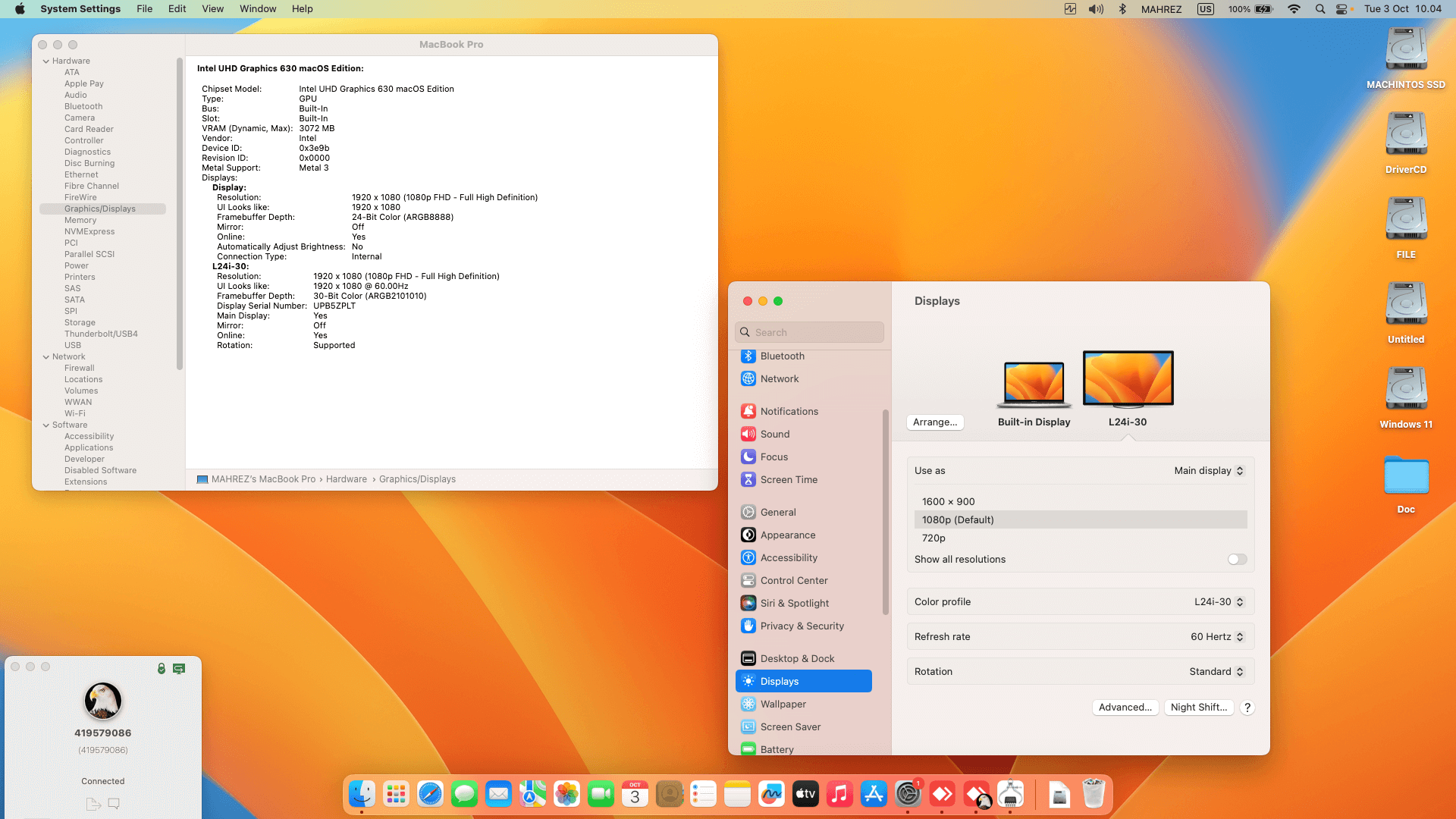Screen dimensions: 1456x819
Task: Launch App Store from the Dock
Action: click(x=874, y=794)
